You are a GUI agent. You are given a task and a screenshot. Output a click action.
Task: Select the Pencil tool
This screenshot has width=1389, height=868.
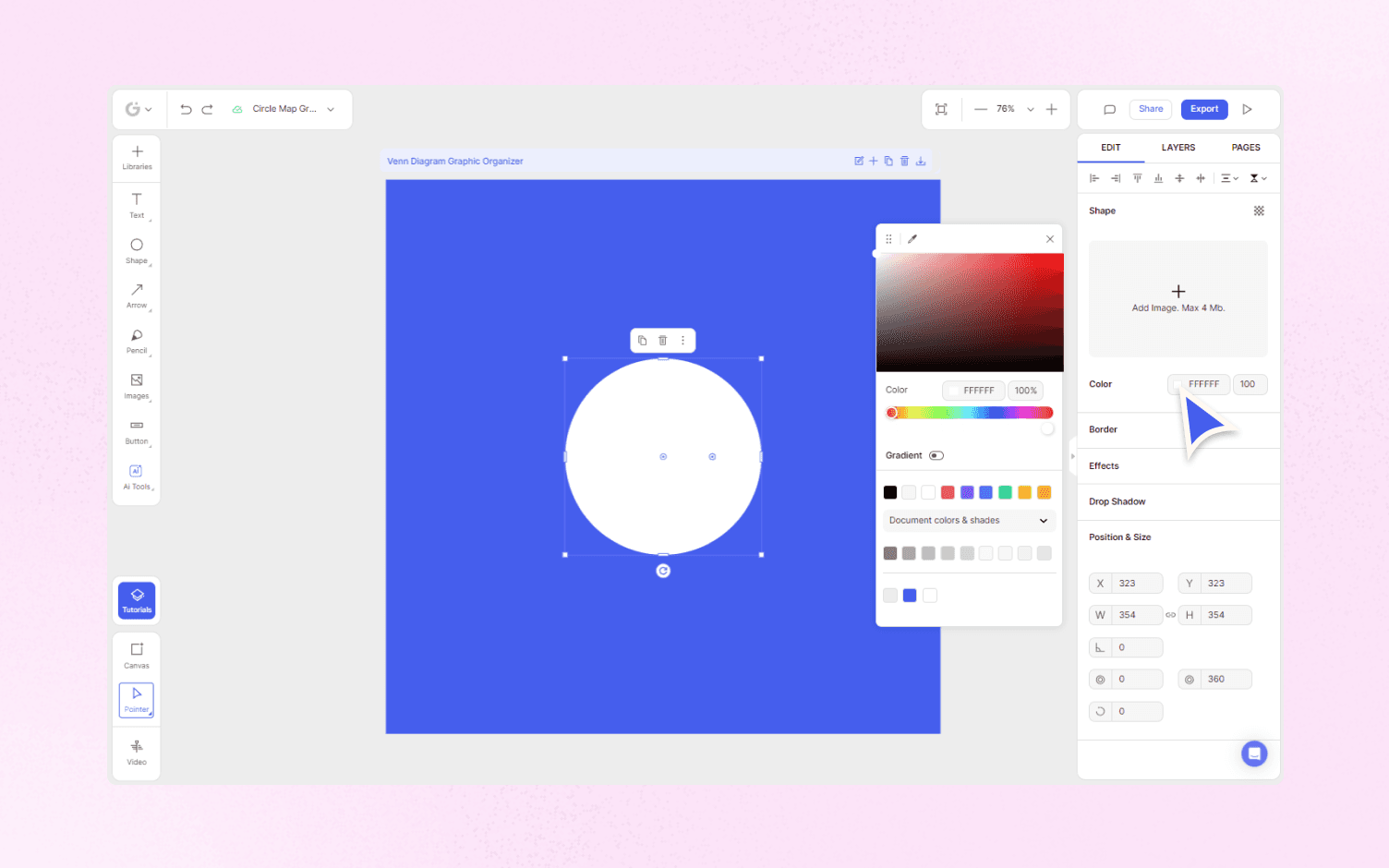coord(136,340)
